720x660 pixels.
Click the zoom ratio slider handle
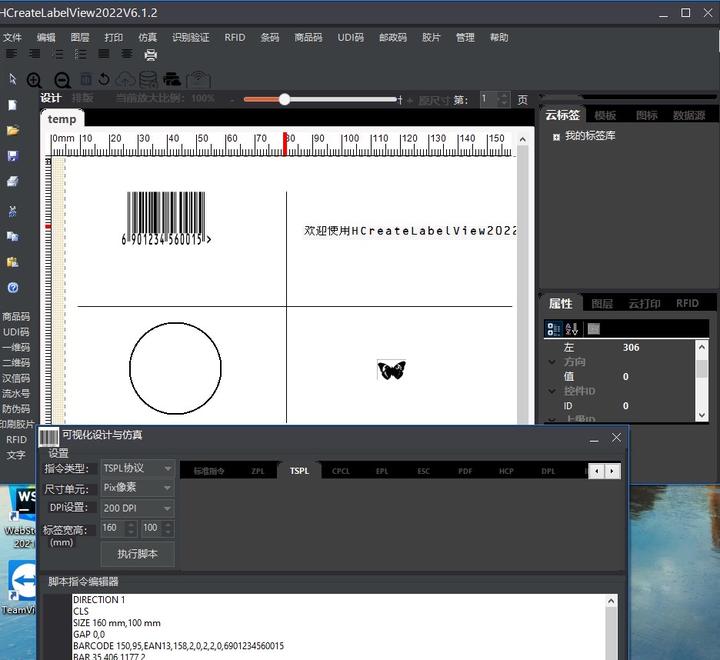(x=285, y=99)
